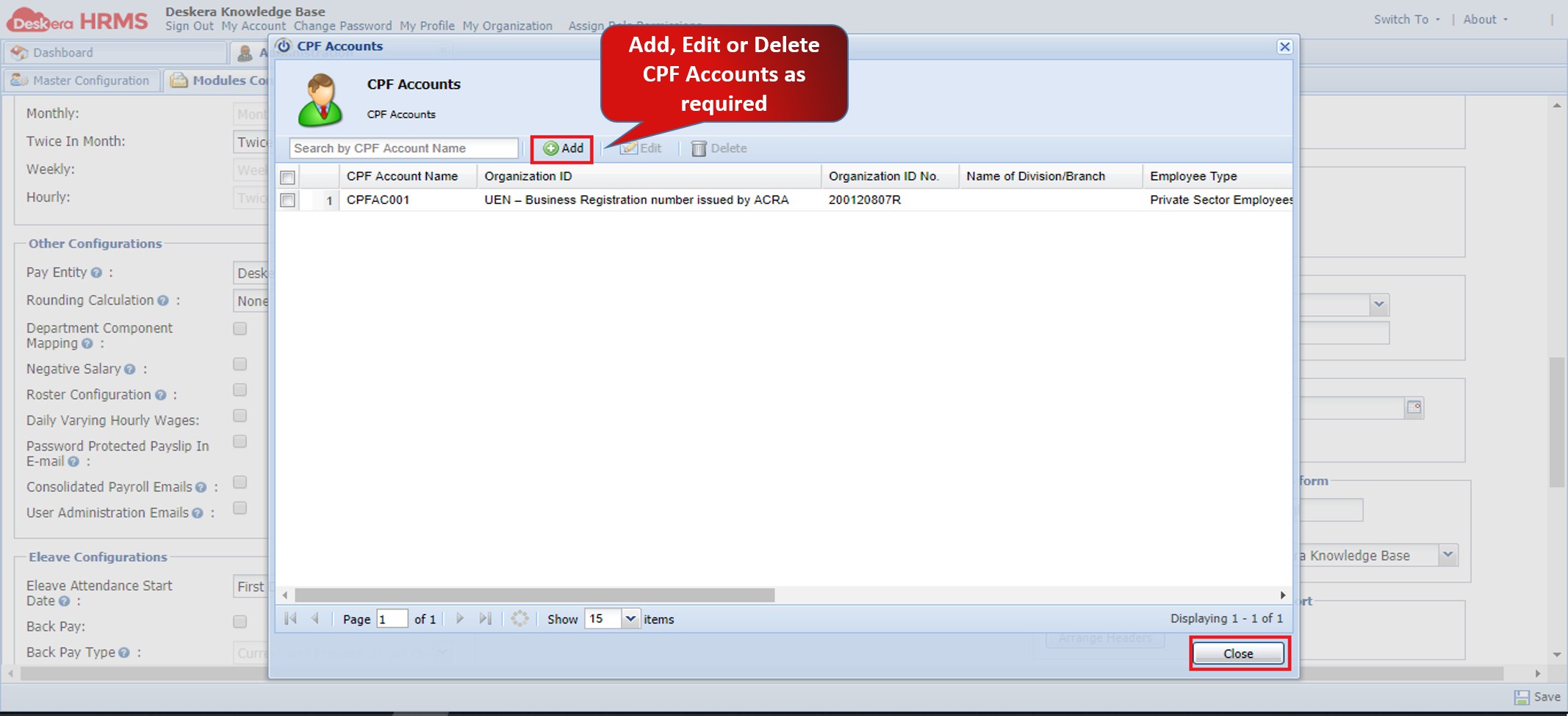This screenshot has width=1568, height=716.
Task: Enable the Negative Salary checkbox
Action: click(240, 364)
